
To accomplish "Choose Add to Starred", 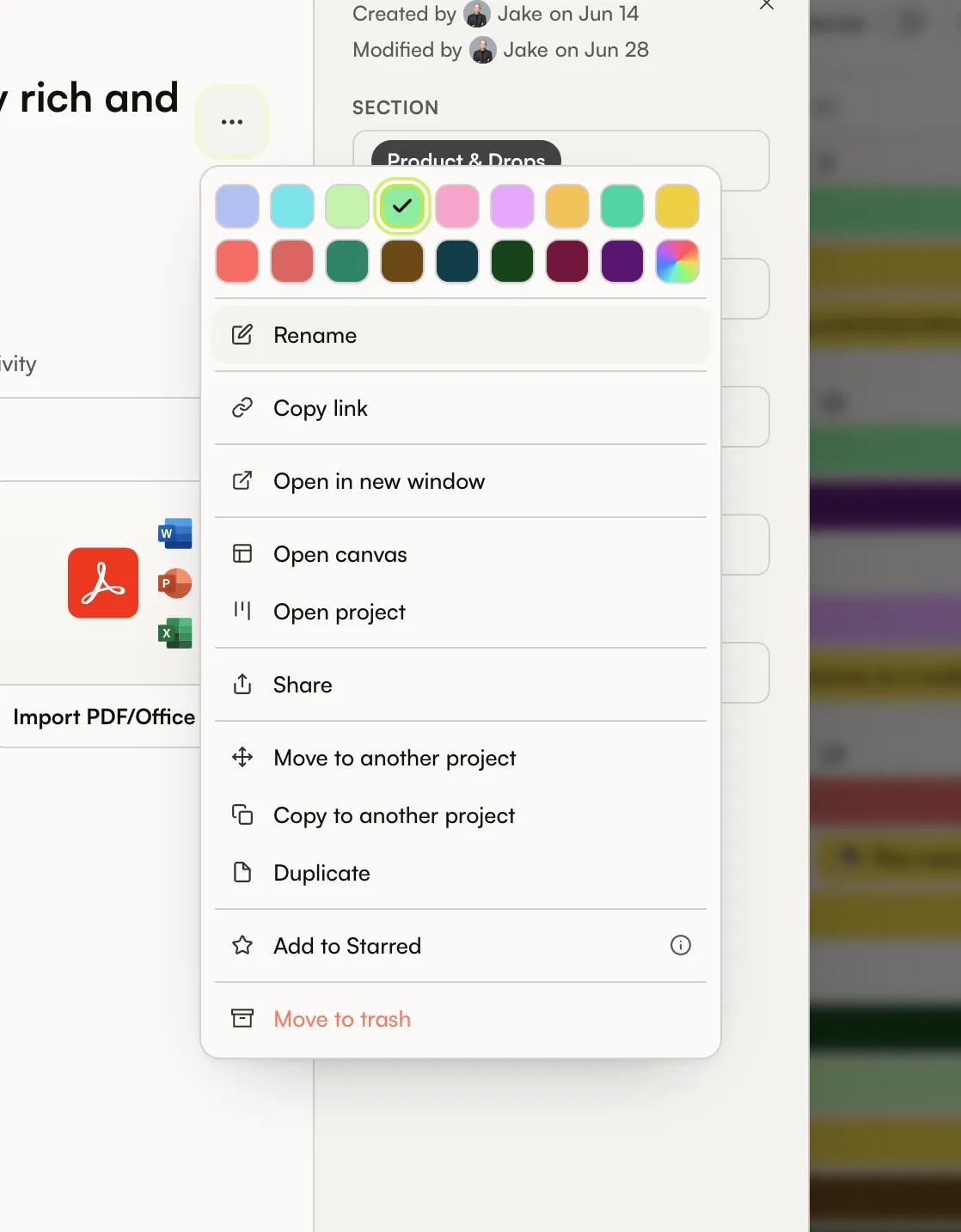I will [461, 945].
